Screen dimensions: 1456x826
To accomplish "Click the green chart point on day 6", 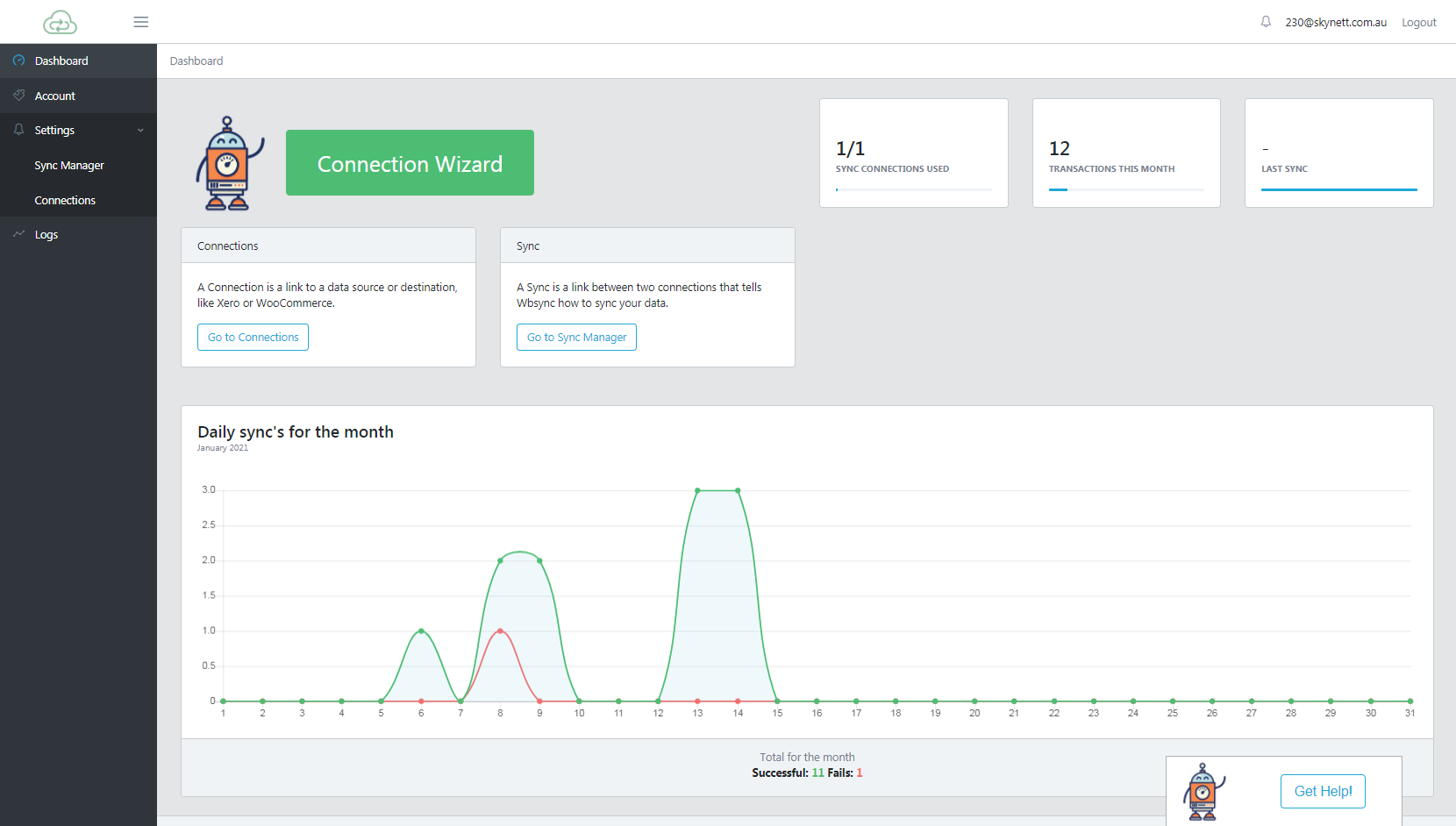I will (421, 630).
